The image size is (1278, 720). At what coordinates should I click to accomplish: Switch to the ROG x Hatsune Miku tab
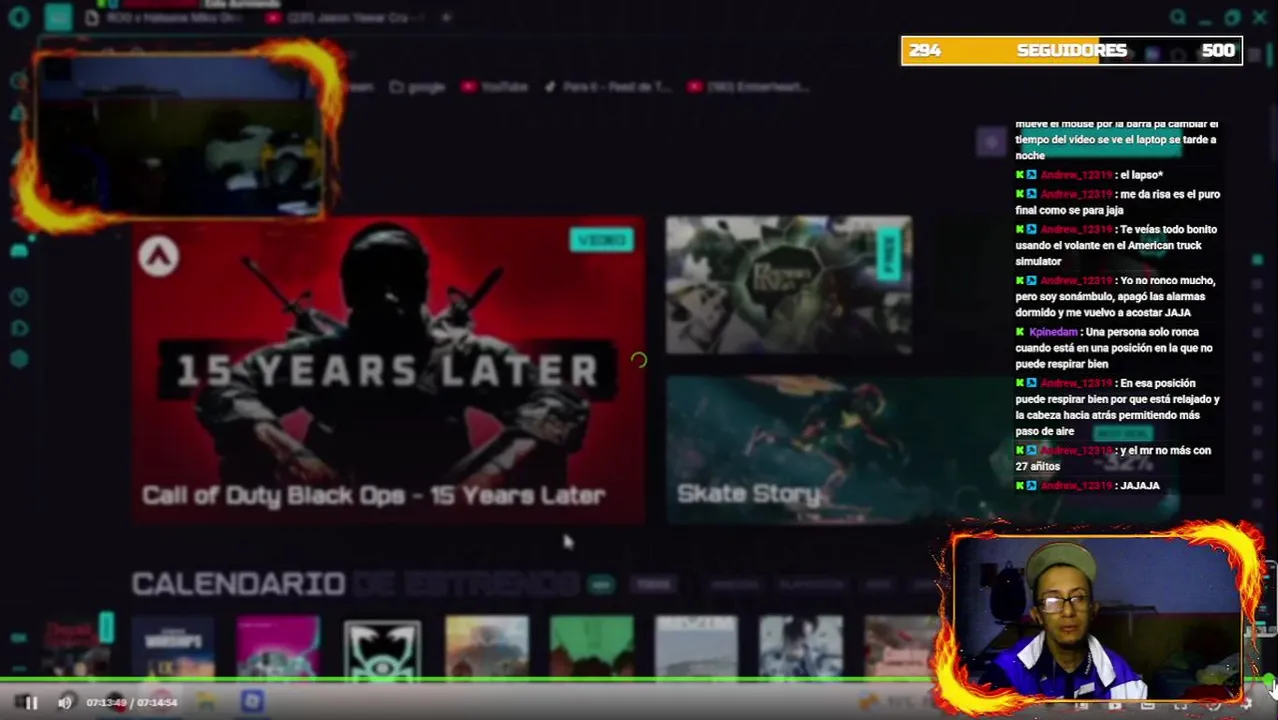(x=165, y=17)
